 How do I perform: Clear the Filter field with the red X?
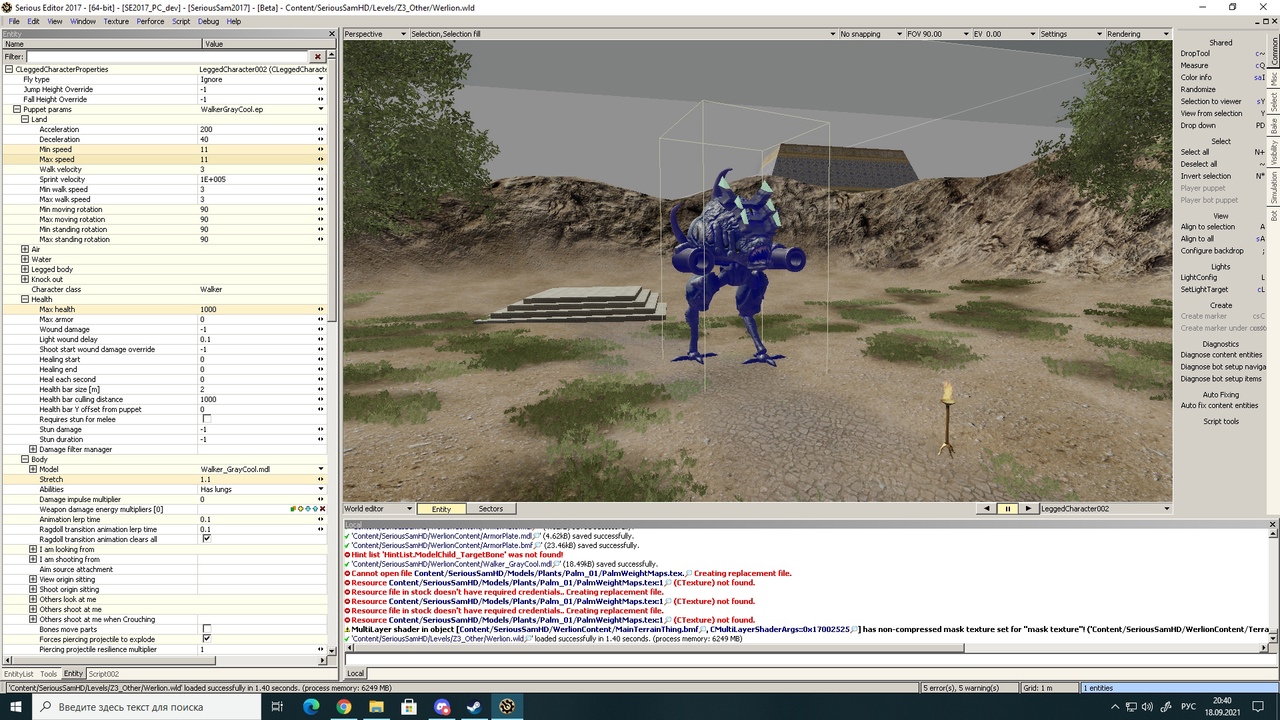(318, 57)
